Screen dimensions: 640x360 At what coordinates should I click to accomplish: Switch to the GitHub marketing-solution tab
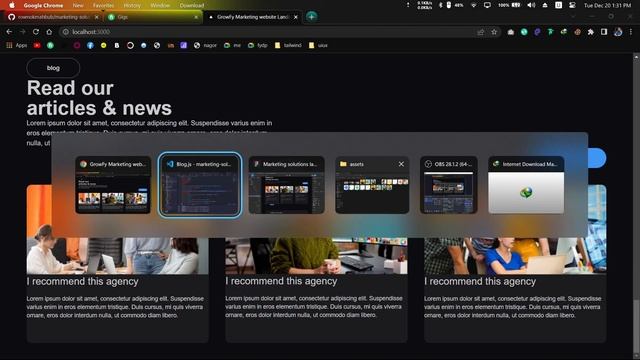coord(53,17)
